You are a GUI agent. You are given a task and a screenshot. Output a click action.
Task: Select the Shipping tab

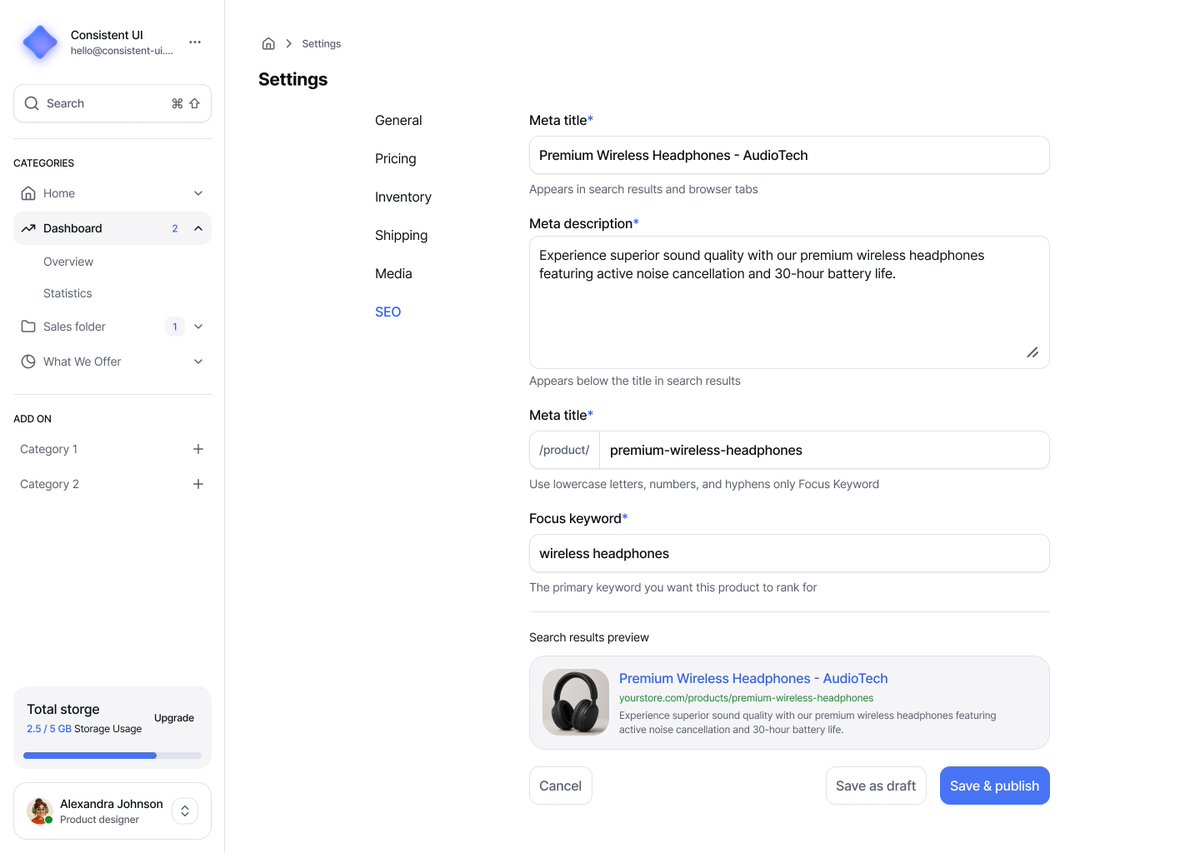pos(401,235)
